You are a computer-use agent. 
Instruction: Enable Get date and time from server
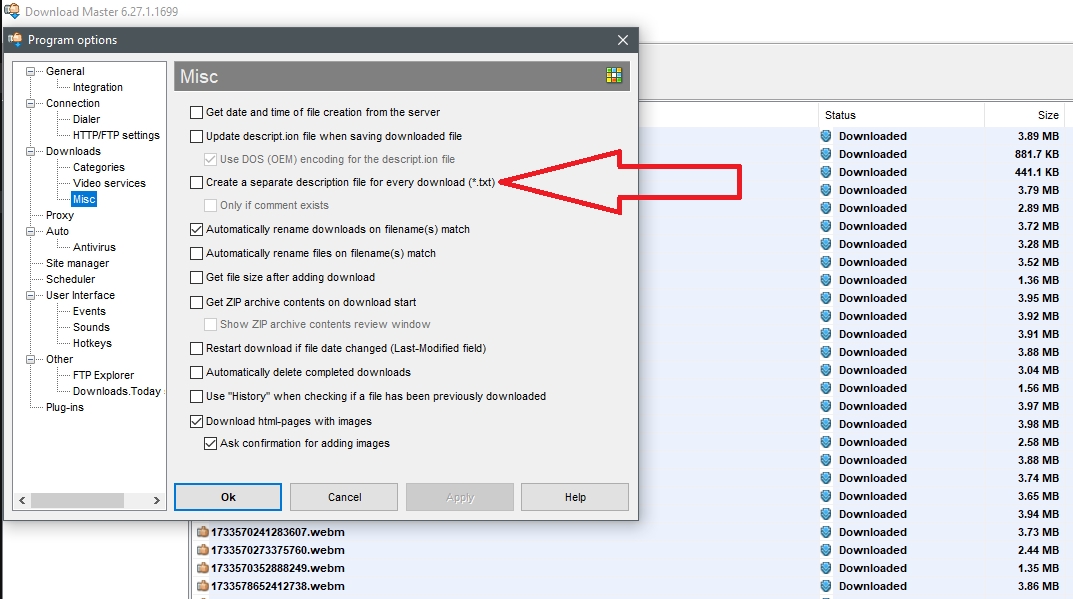coord(196,112)
